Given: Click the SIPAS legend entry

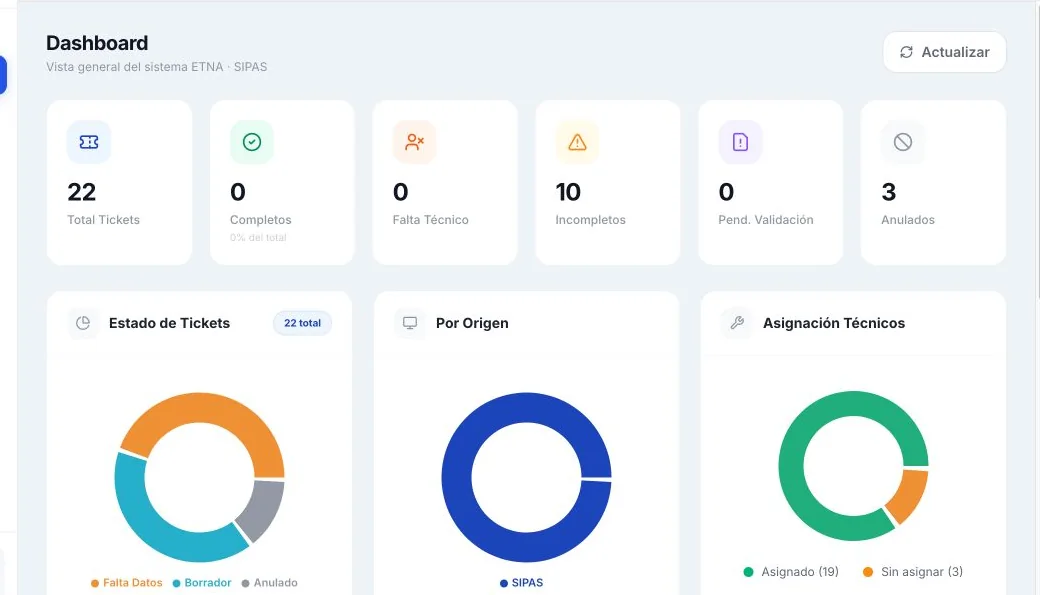Looking at the screenshot, I should point(521,583).
